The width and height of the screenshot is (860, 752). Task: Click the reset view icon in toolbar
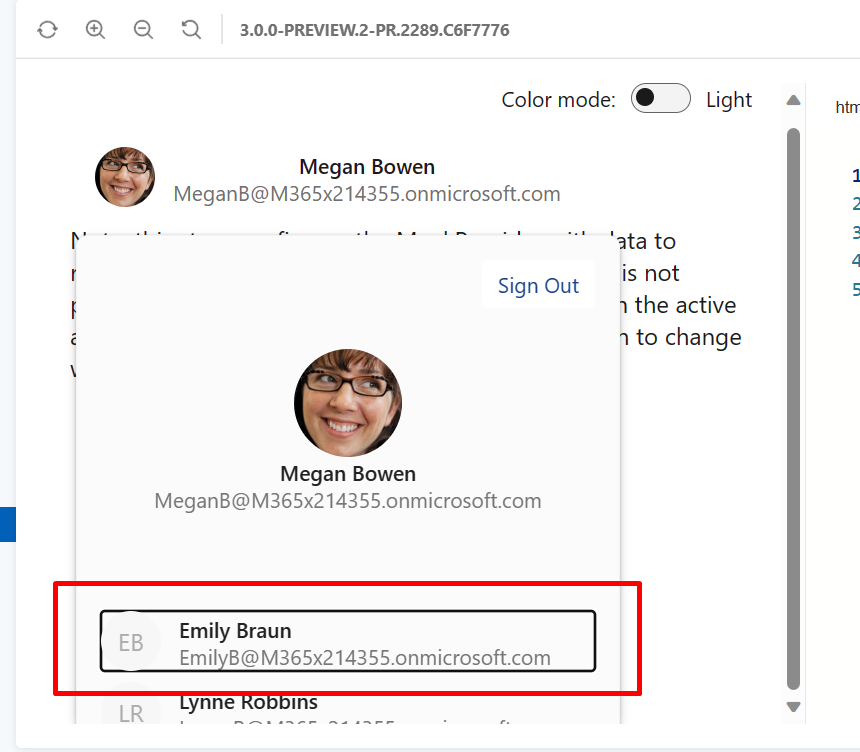(190, 29)
